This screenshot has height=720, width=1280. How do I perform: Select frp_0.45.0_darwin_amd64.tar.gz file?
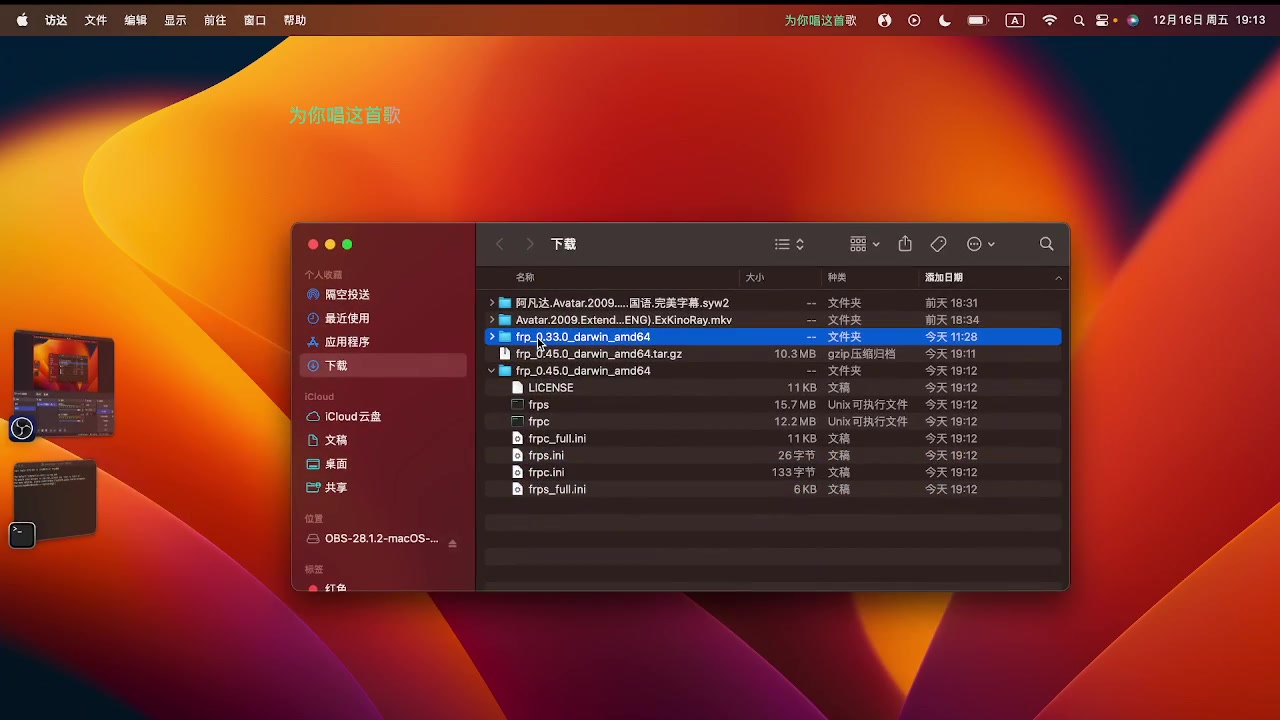coord(773,354)
